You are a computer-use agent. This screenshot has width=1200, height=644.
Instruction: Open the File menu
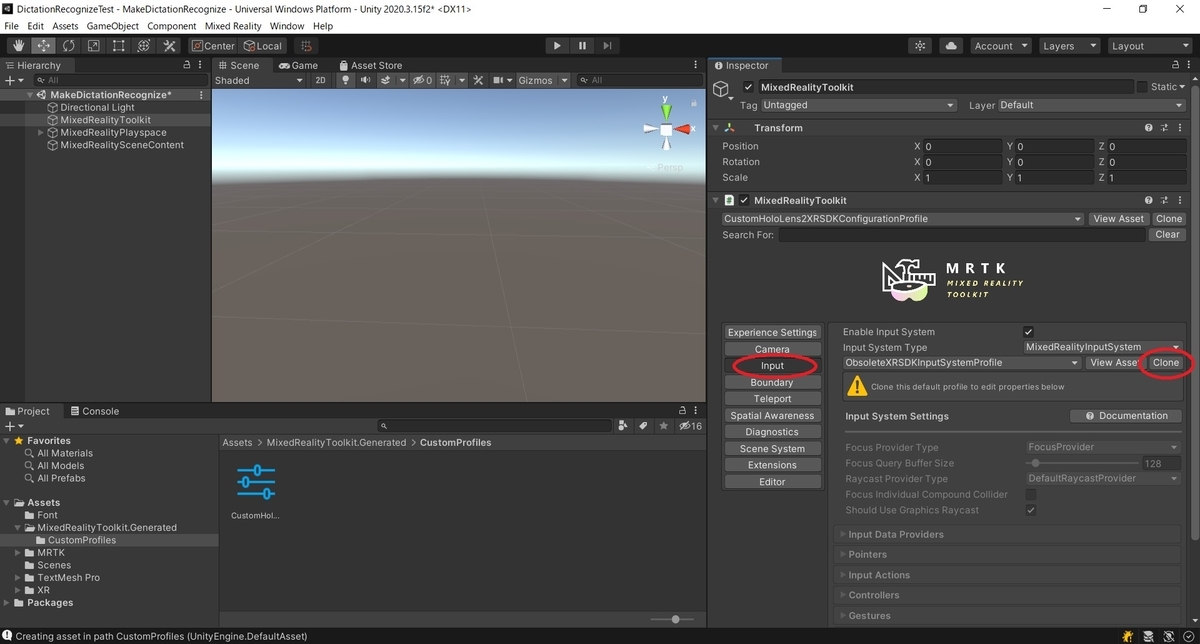point(12,26)
